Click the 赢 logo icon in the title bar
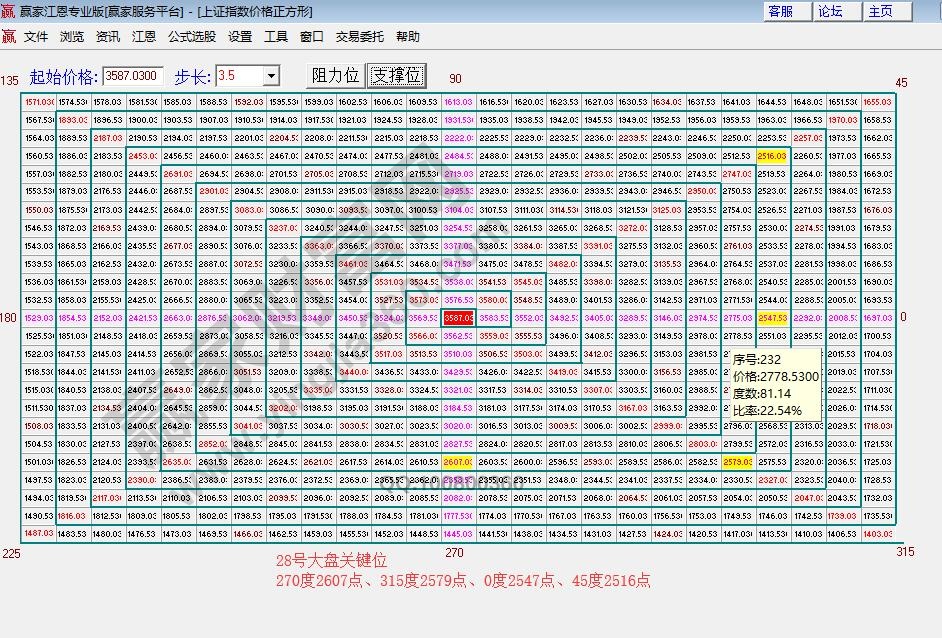 click(10, 11)
